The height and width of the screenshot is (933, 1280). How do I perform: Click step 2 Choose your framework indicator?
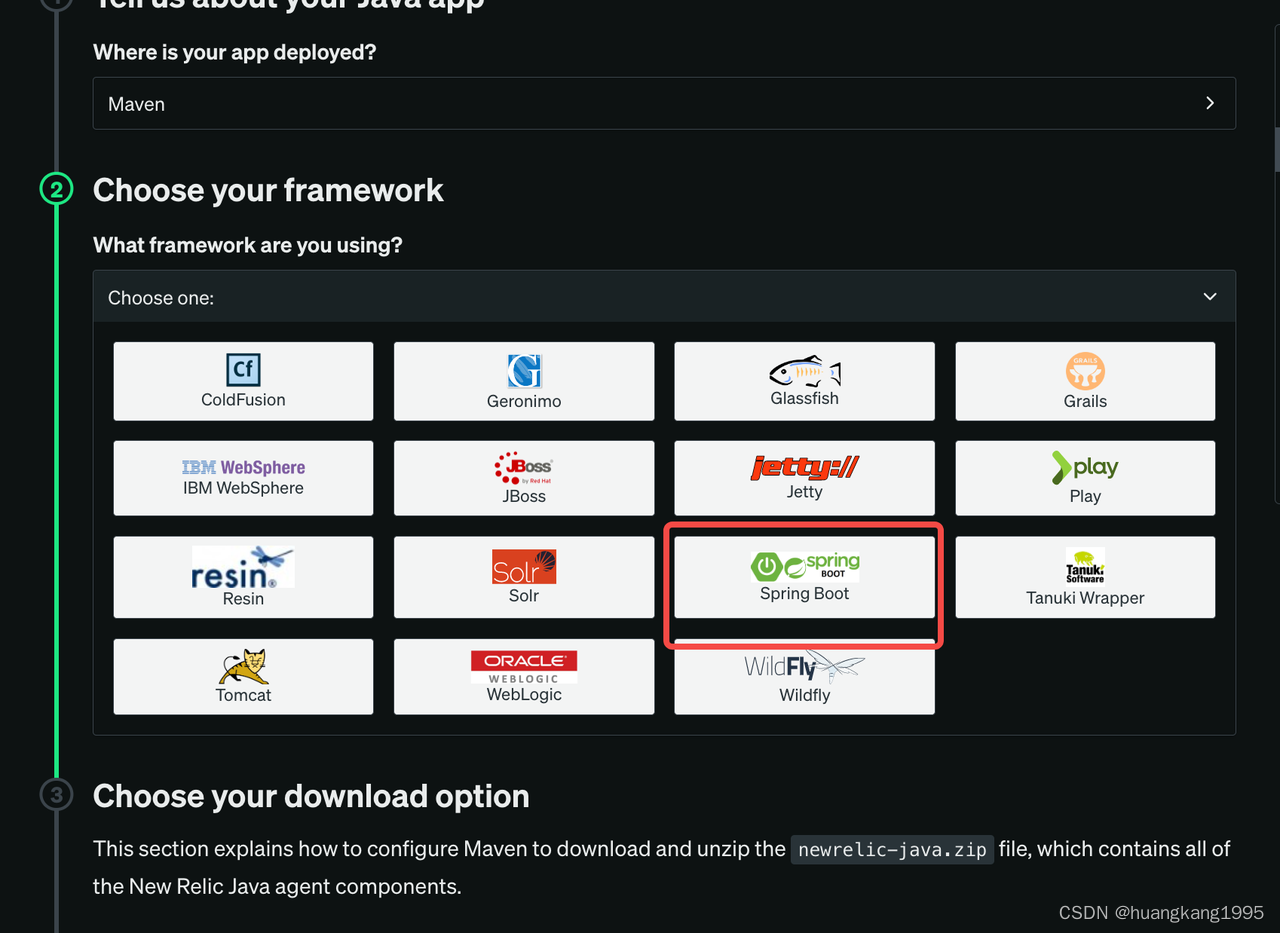[56, 188]
